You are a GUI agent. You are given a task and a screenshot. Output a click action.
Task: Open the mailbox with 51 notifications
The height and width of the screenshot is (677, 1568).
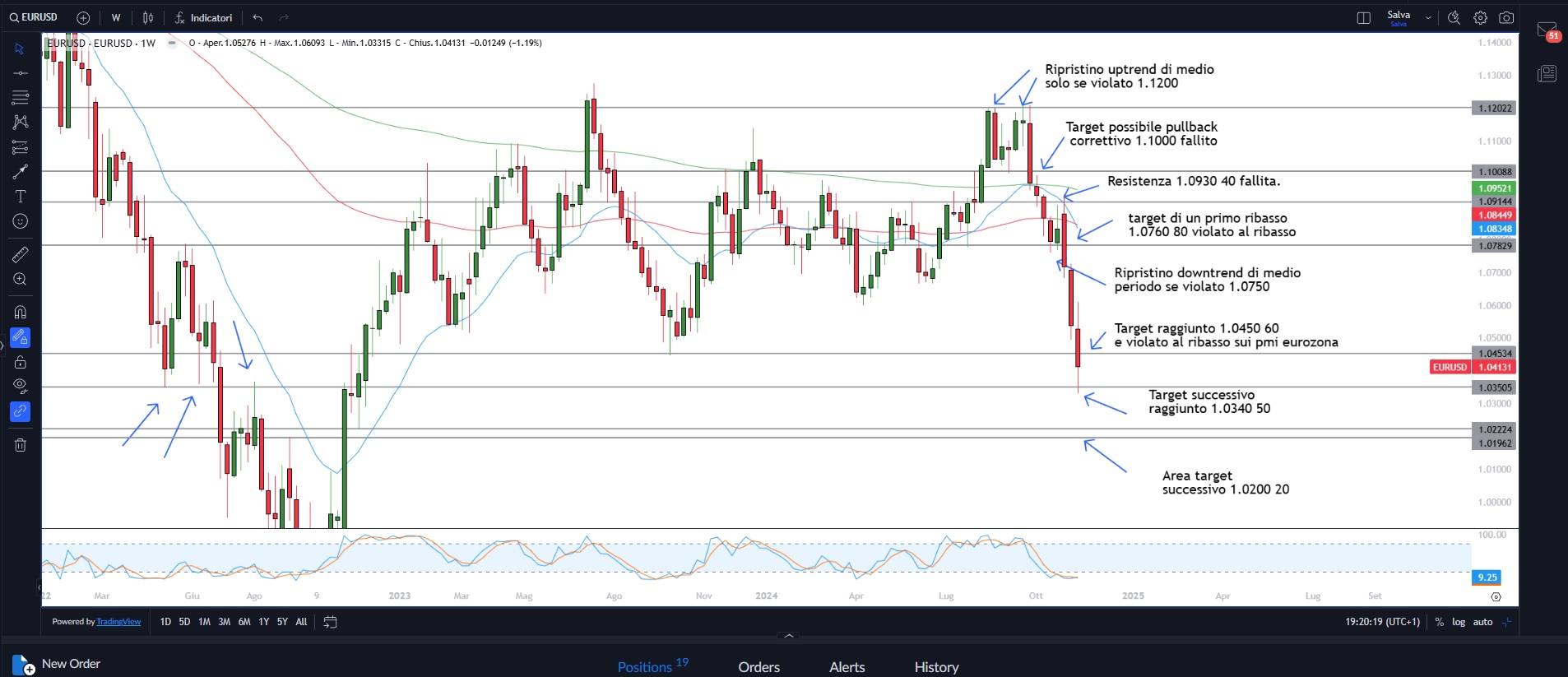(x=1547, y=31)
